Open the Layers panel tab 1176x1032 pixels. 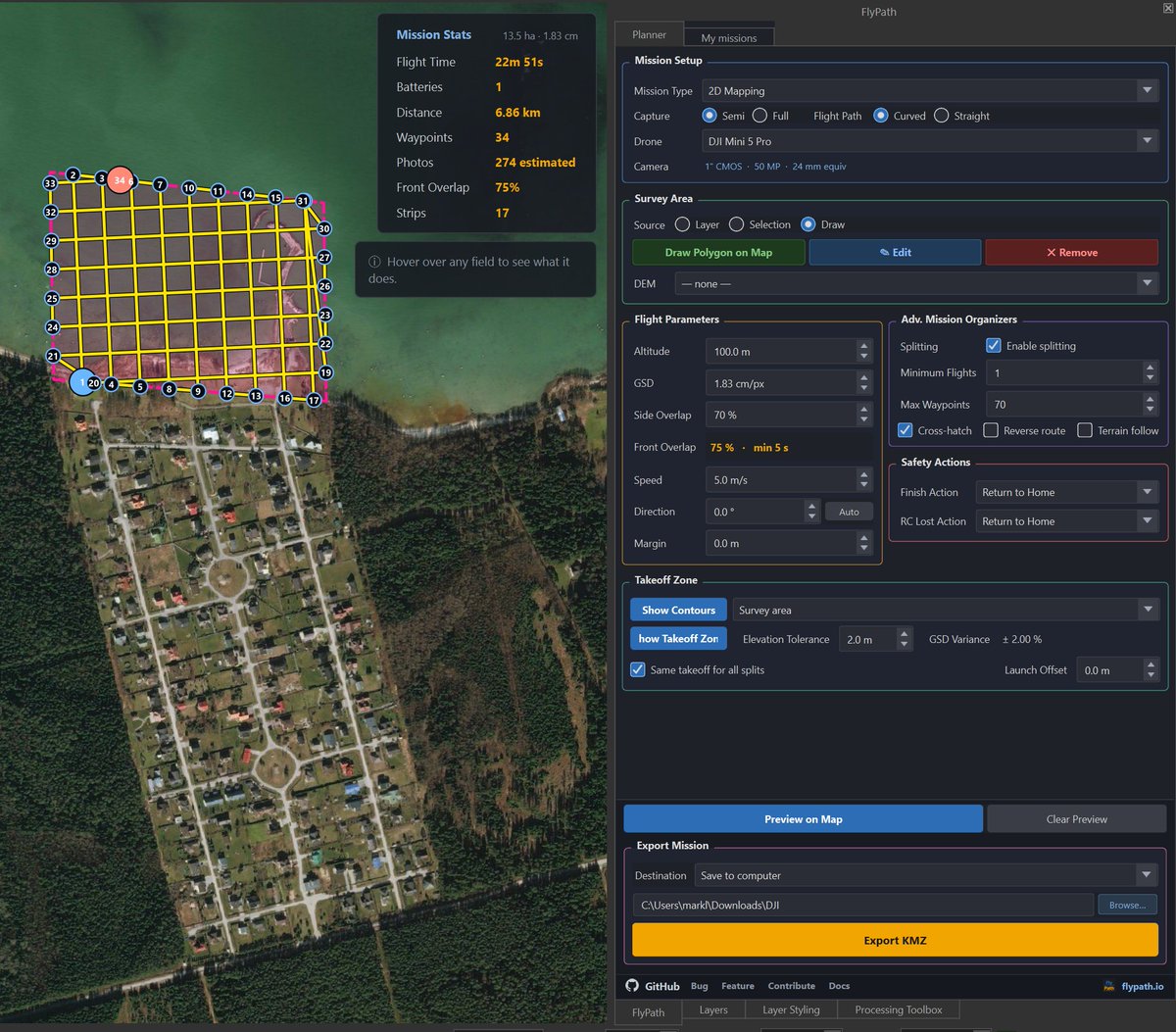tap(713, 1009)
